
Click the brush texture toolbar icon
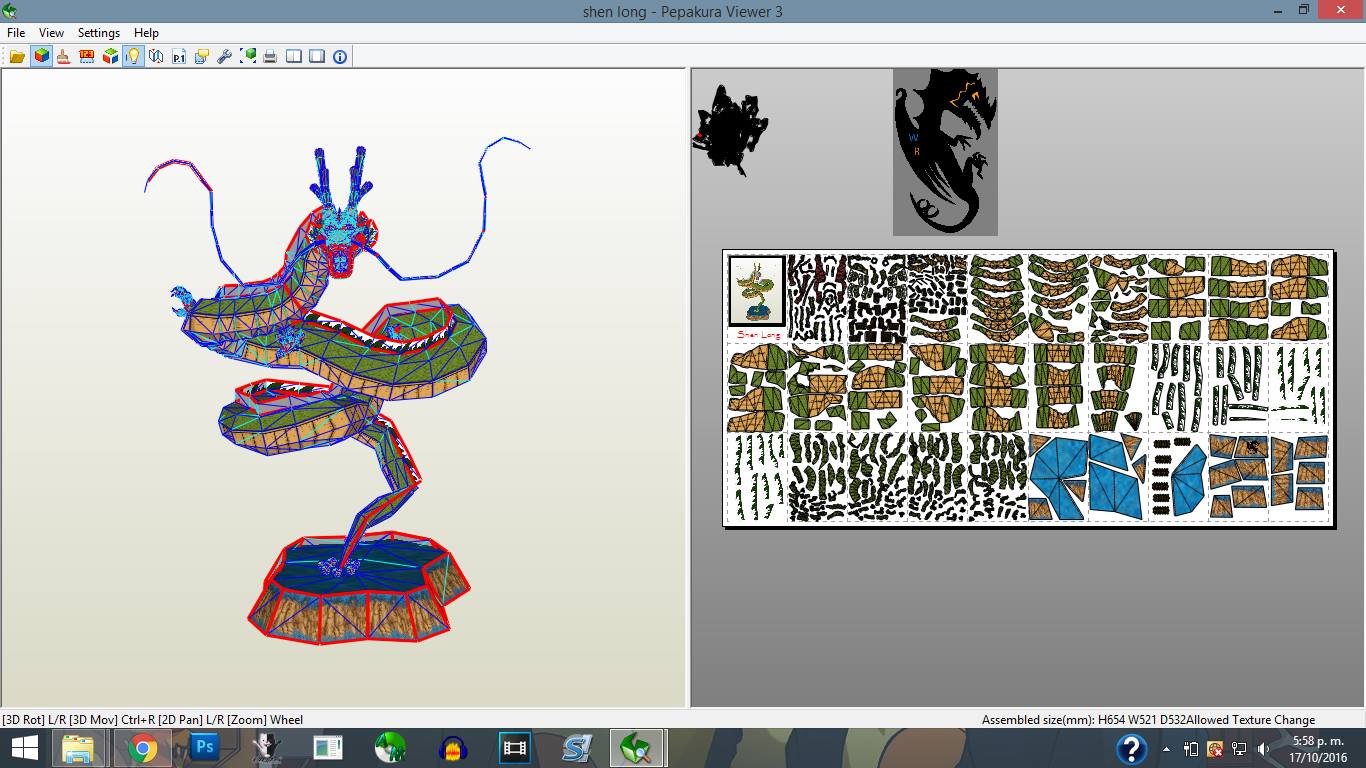(64, 56)
